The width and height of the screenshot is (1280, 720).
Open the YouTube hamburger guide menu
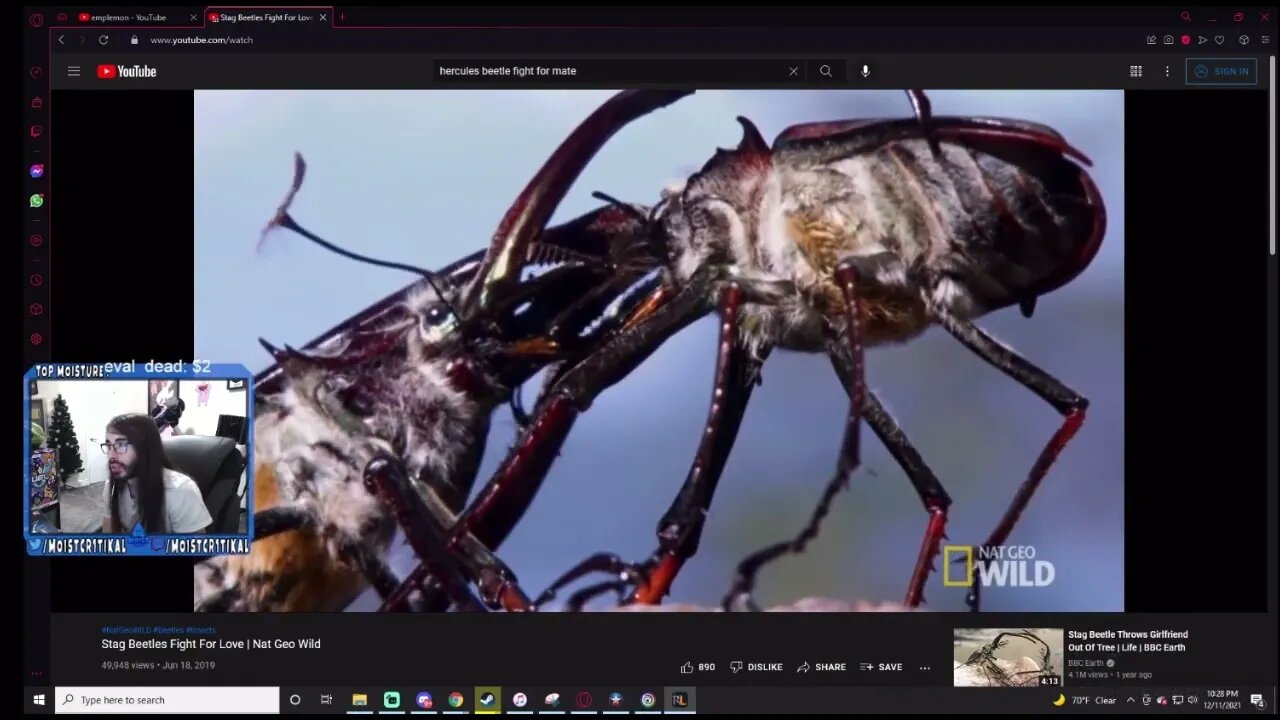coord(73,71)
